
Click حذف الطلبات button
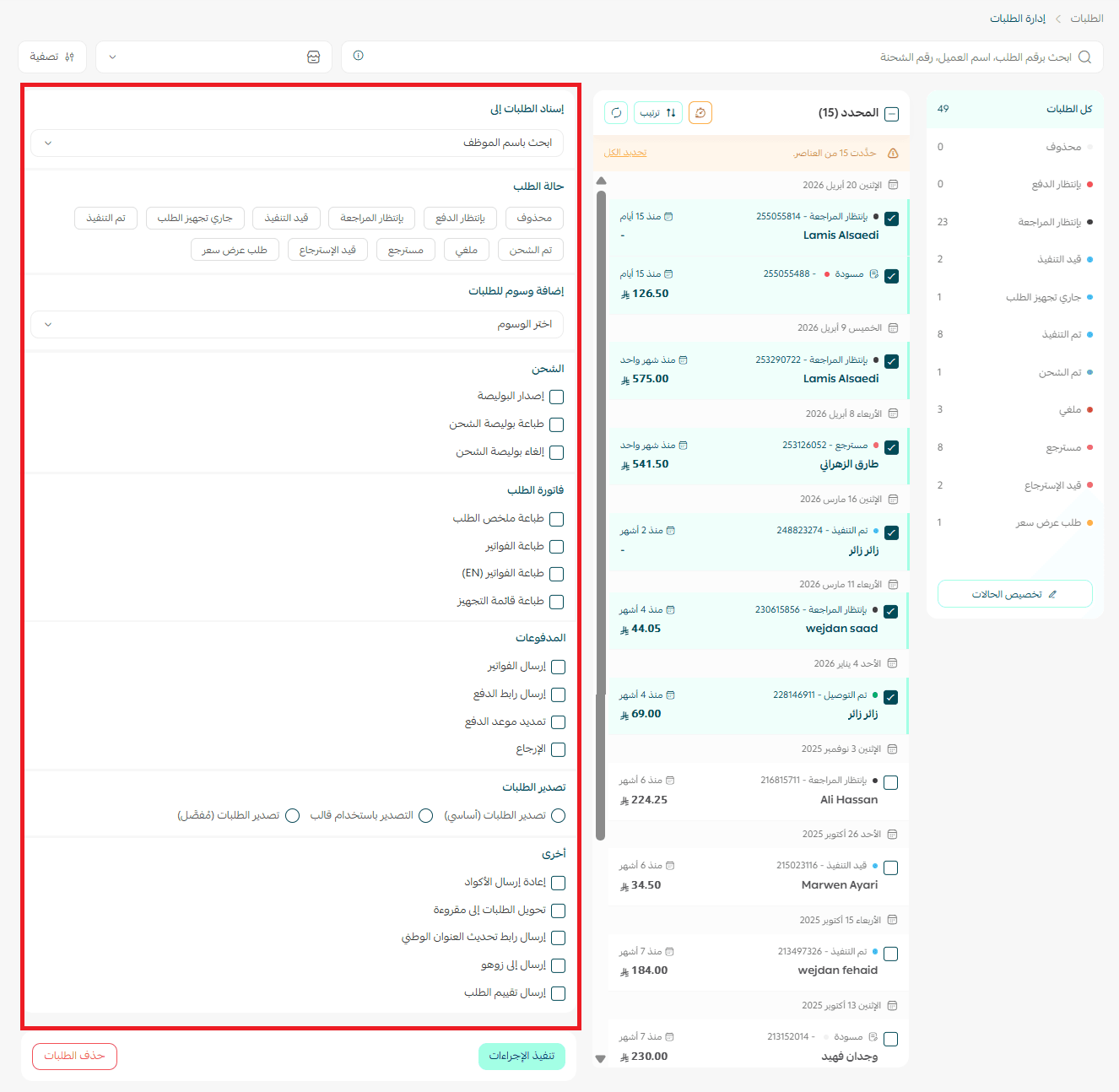tap(74, 1057)
